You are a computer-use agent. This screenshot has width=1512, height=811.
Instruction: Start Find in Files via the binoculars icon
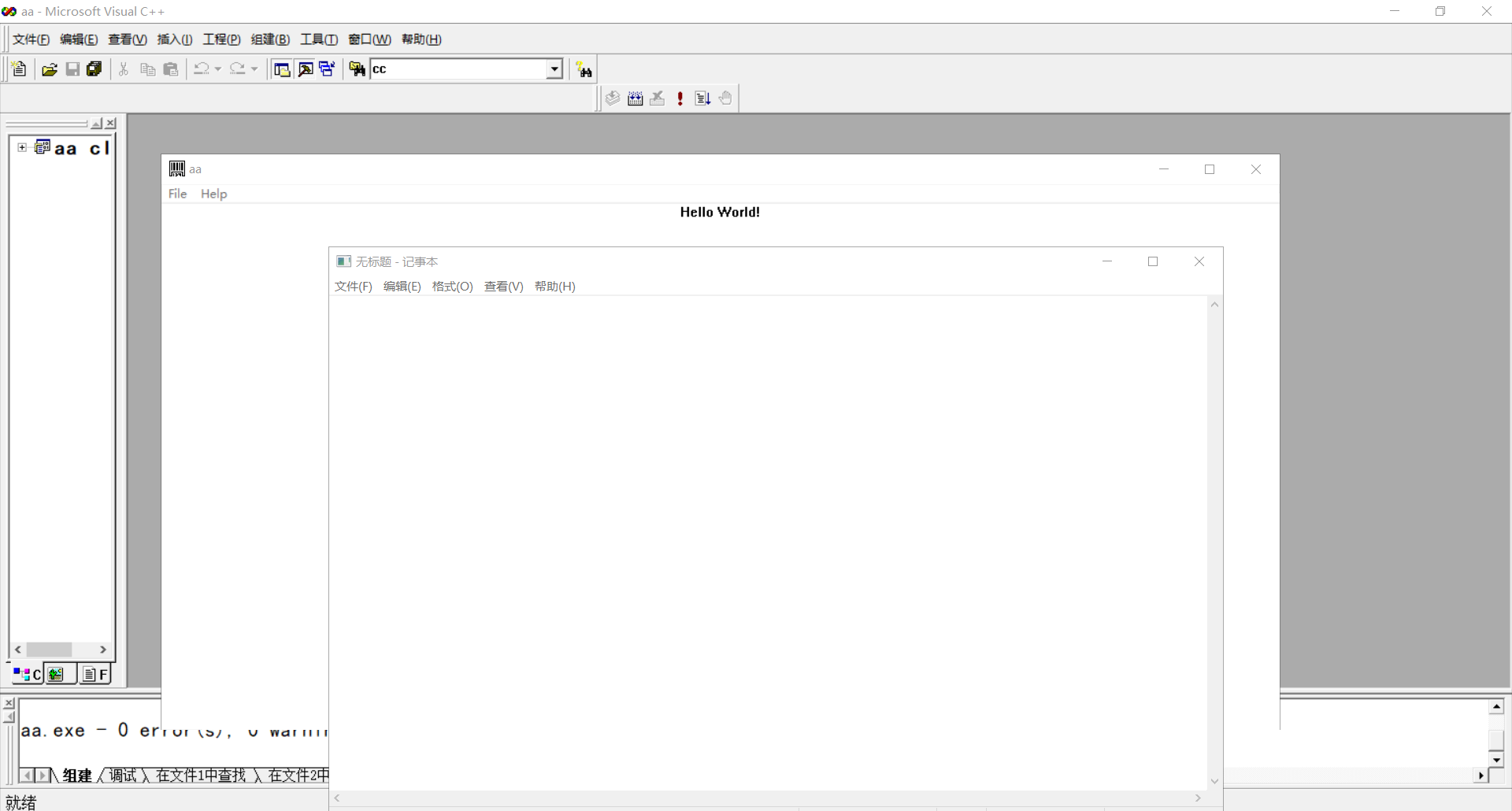[357, 69]
